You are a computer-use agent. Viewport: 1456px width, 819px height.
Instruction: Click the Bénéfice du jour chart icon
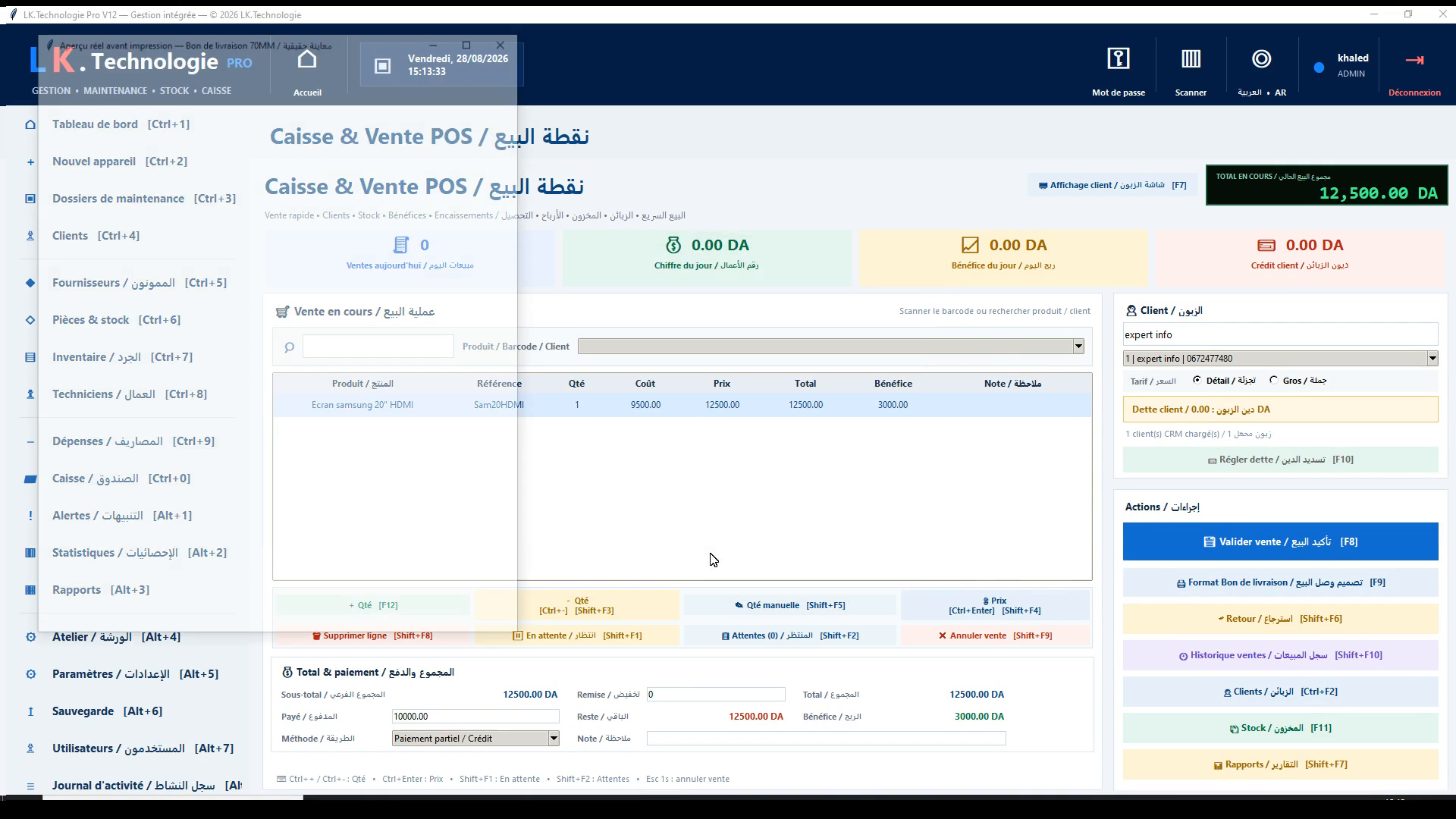970,244
